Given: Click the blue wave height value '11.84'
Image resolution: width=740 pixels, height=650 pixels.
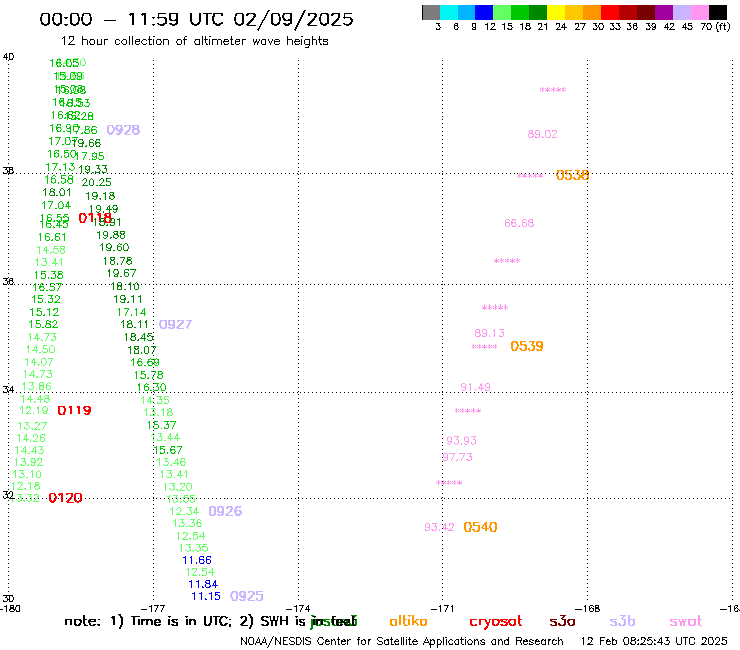Looking at the screenshot, I should click(203, 584).
